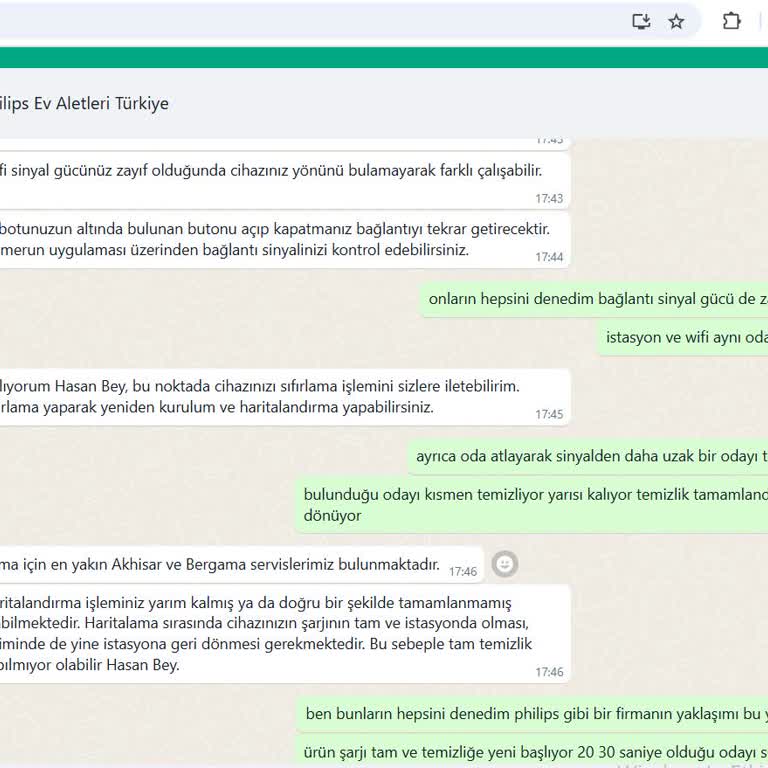The height and width of the screenshot is (768, 768).
Task: Select the 'bulunduğu odayı kısmen temizliyor' message
Action: point(534,505)
